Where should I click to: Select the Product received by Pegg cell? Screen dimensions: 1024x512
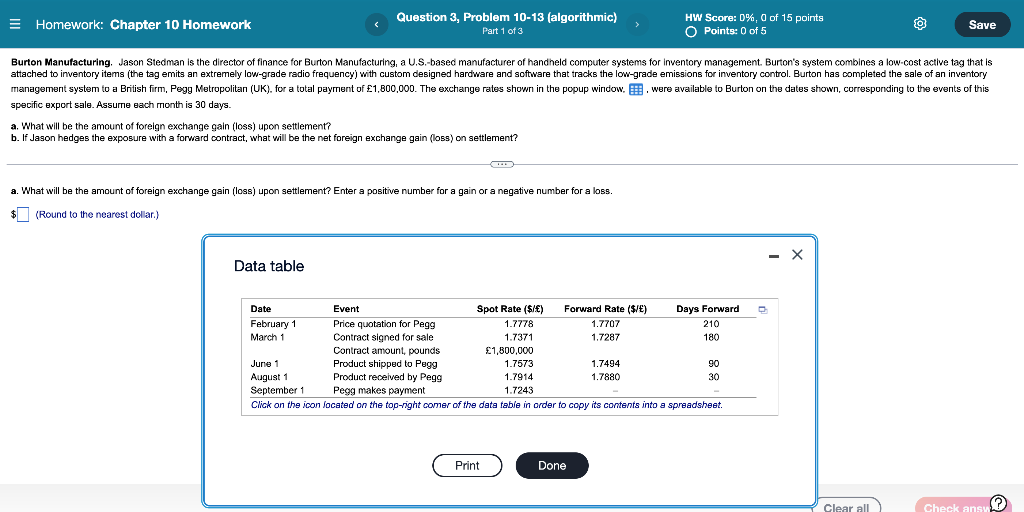click(387, 377)
